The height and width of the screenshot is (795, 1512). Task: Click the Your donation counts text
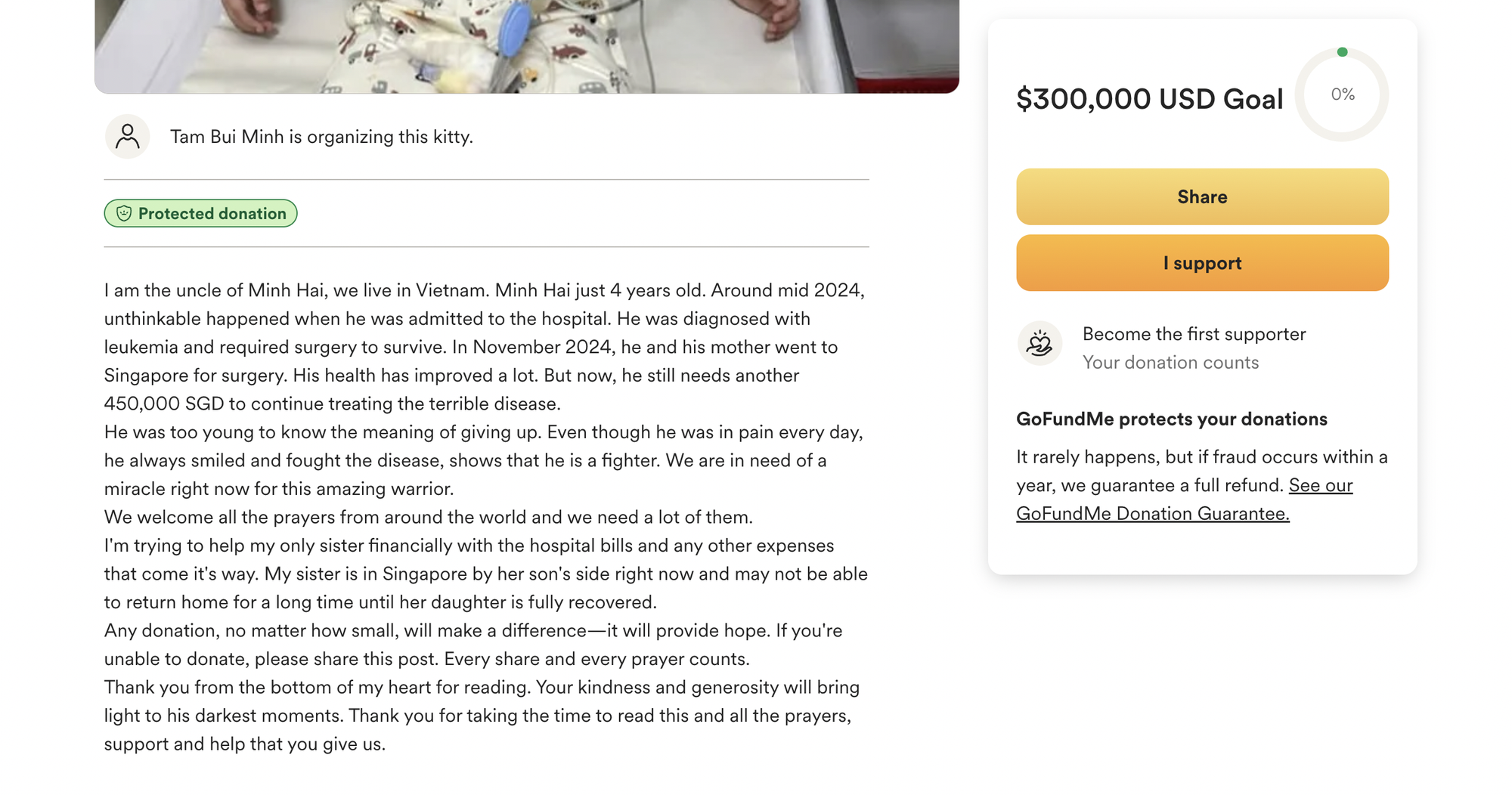coord(1170,363)
